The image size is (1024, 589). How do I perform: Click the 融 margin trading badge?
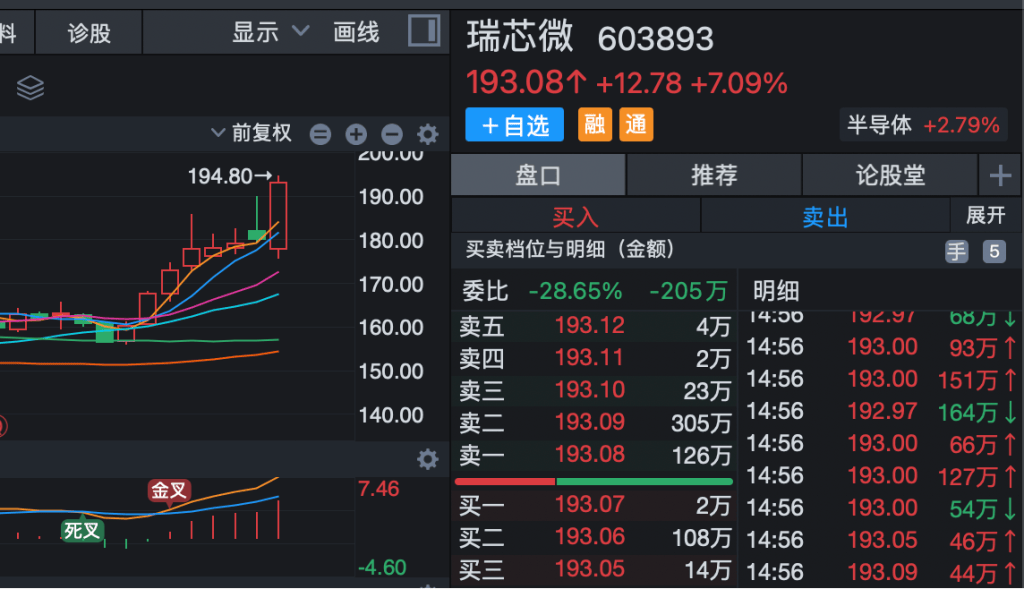click(x=594, y=124)
